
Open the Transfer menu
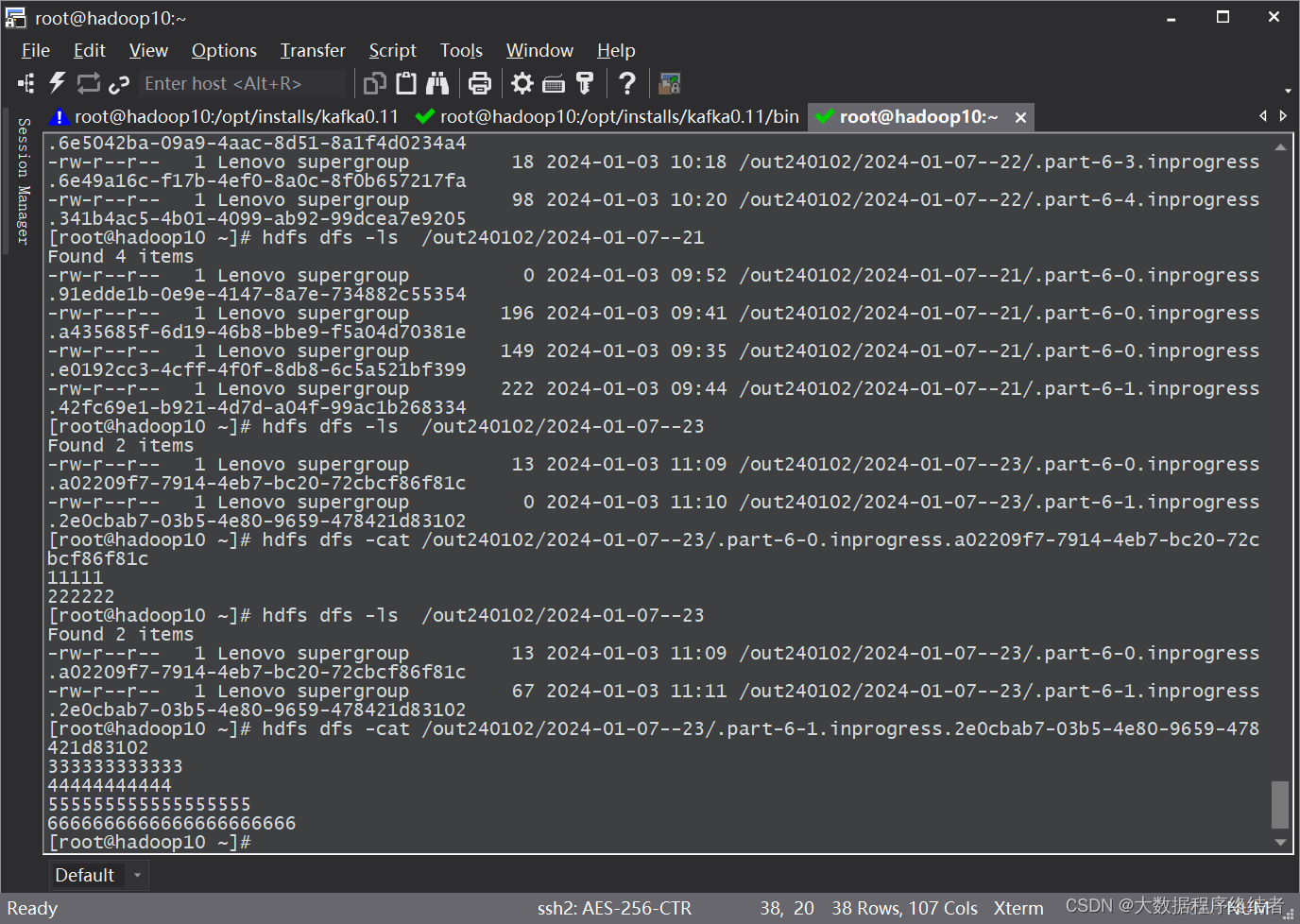313,50
